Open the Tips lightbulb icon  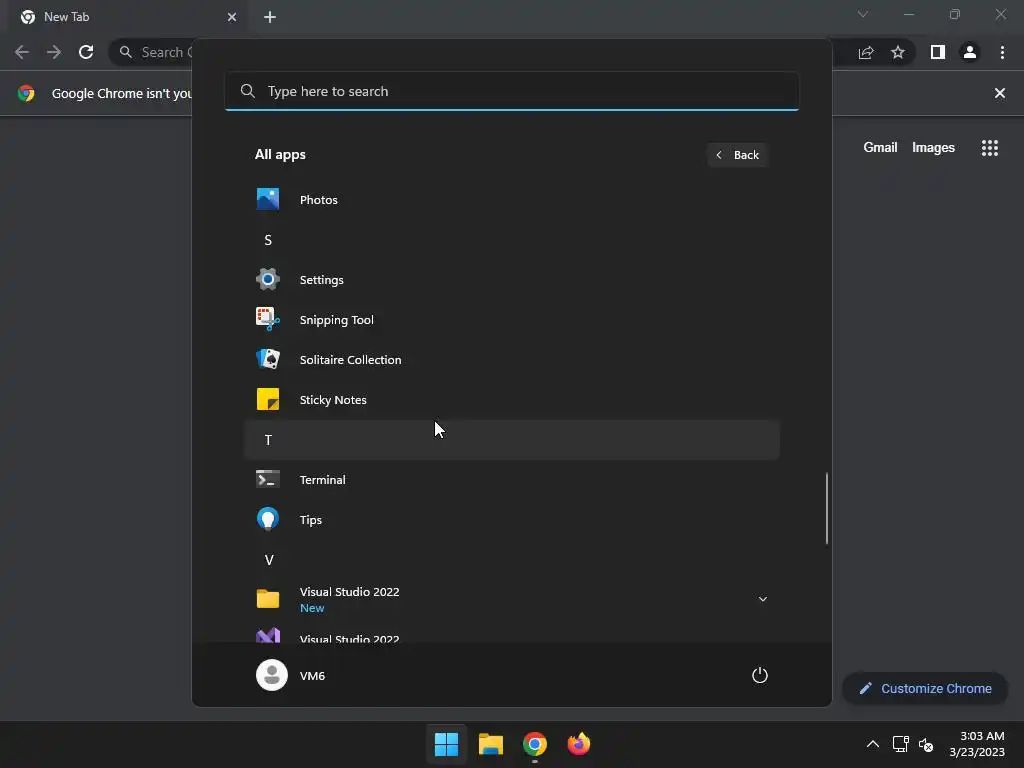click(x=268, y=519)
